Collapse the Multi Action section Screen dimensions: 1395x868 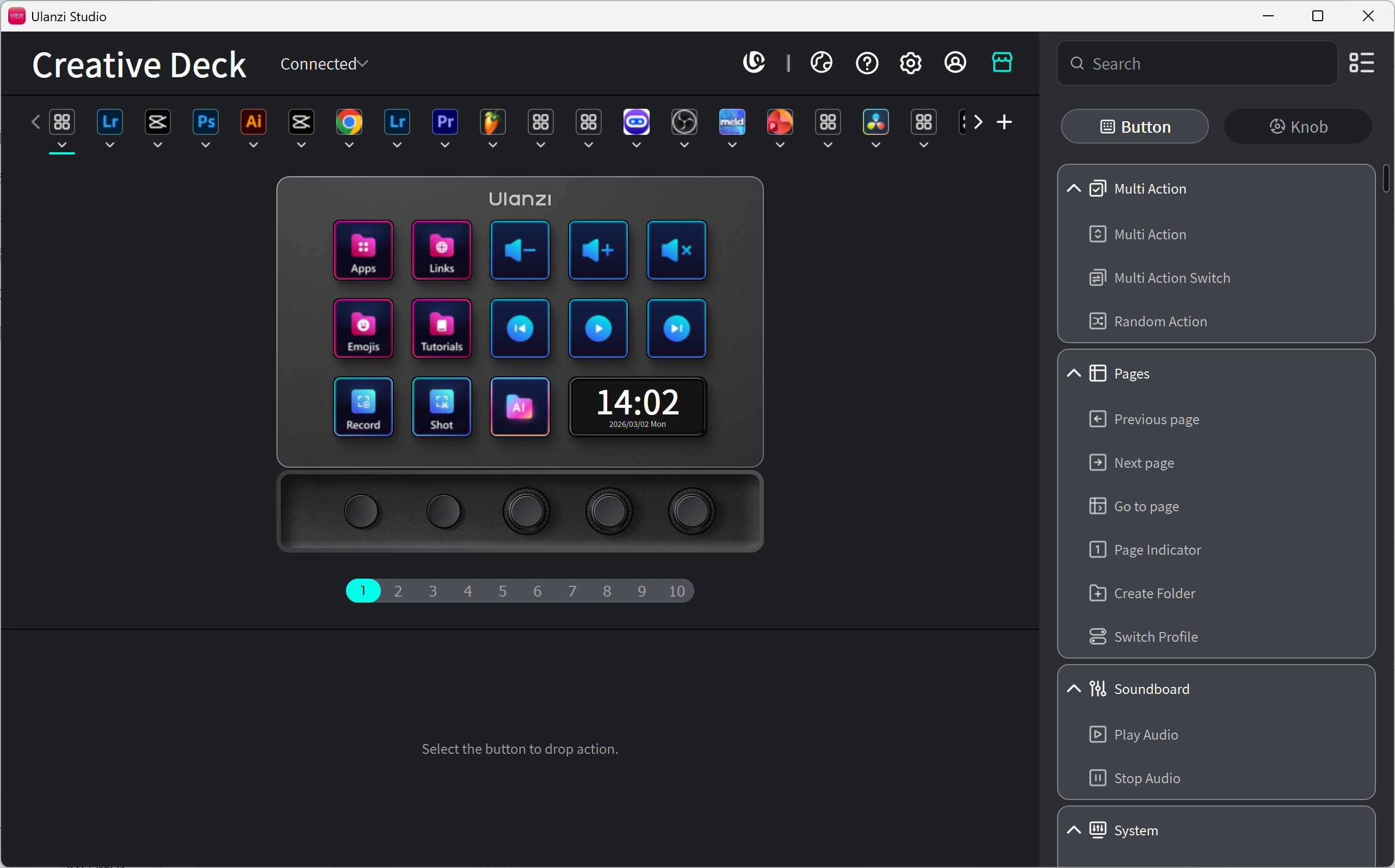coord(1073,189)
